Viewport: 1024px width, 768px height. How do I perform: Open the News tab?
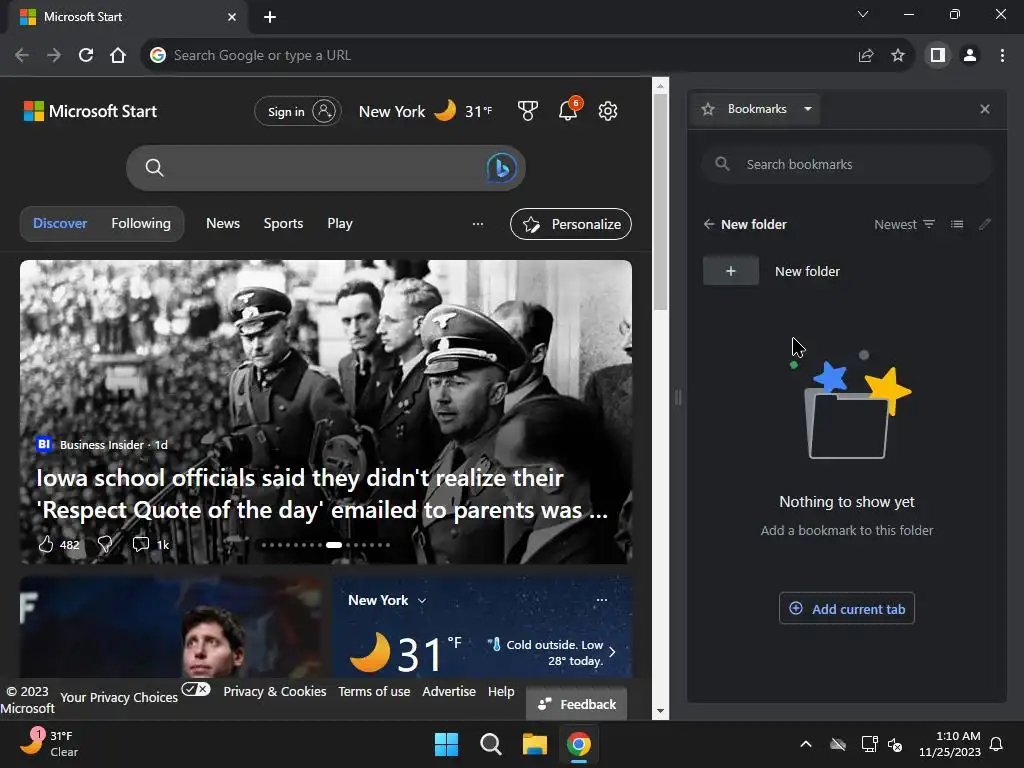pos(223,223)
